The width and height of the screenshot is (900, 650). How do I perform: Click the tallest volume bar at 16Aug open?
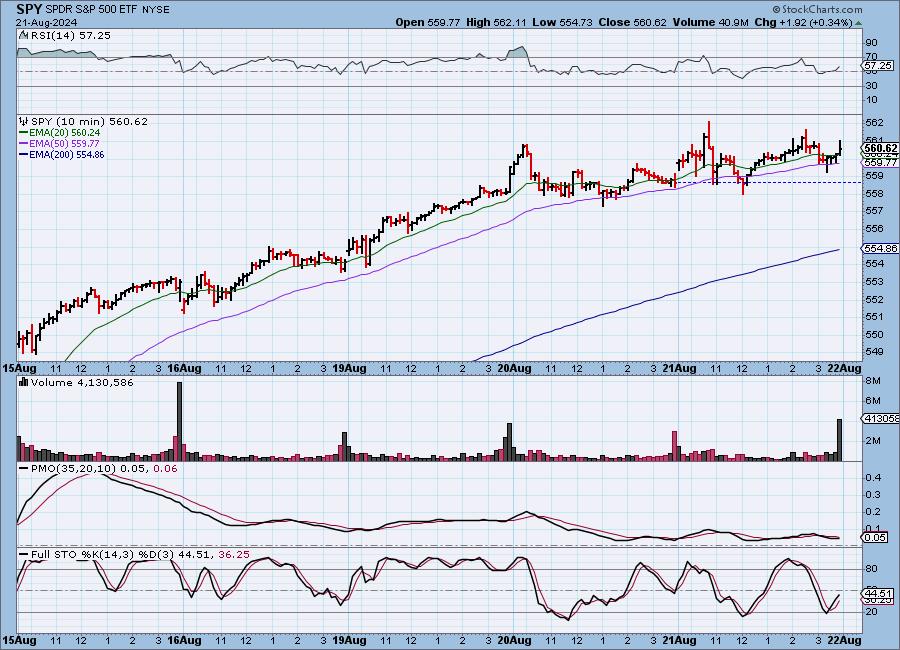pos(180,421)
